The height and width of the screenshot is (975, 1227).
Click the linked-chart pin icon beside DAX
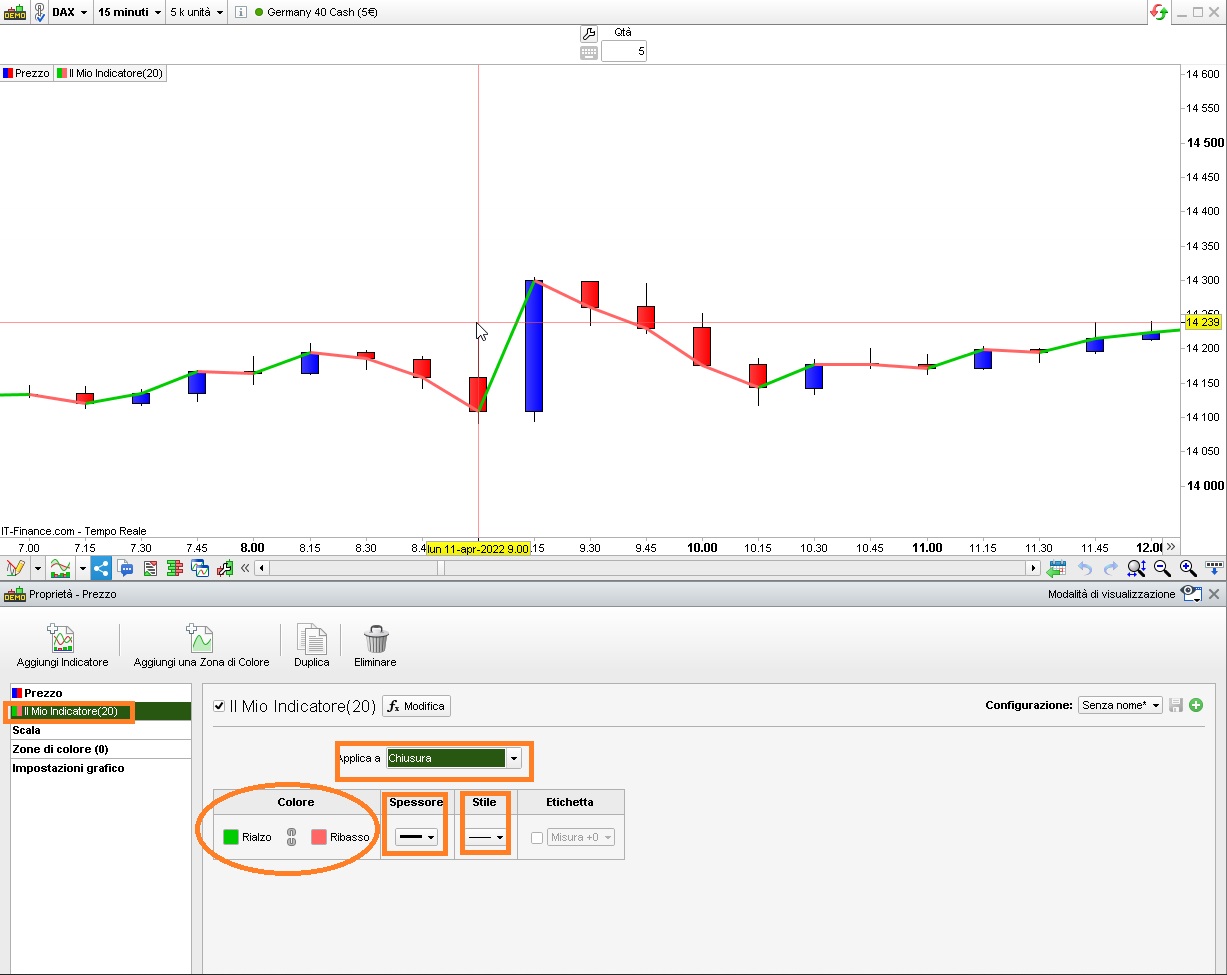coord(38,12)
